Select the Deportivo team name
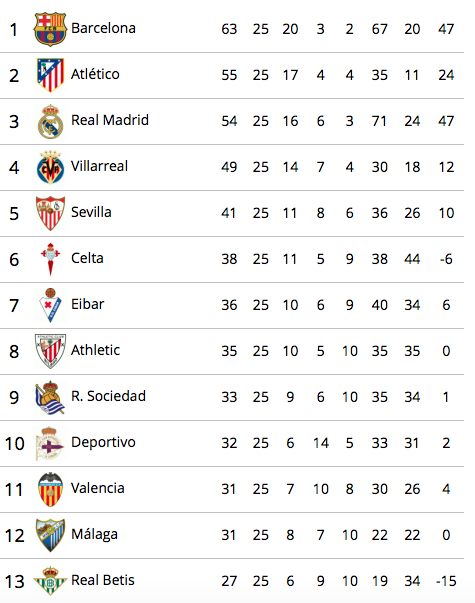The height and width of the screenshot is (603, 475). 103,442
